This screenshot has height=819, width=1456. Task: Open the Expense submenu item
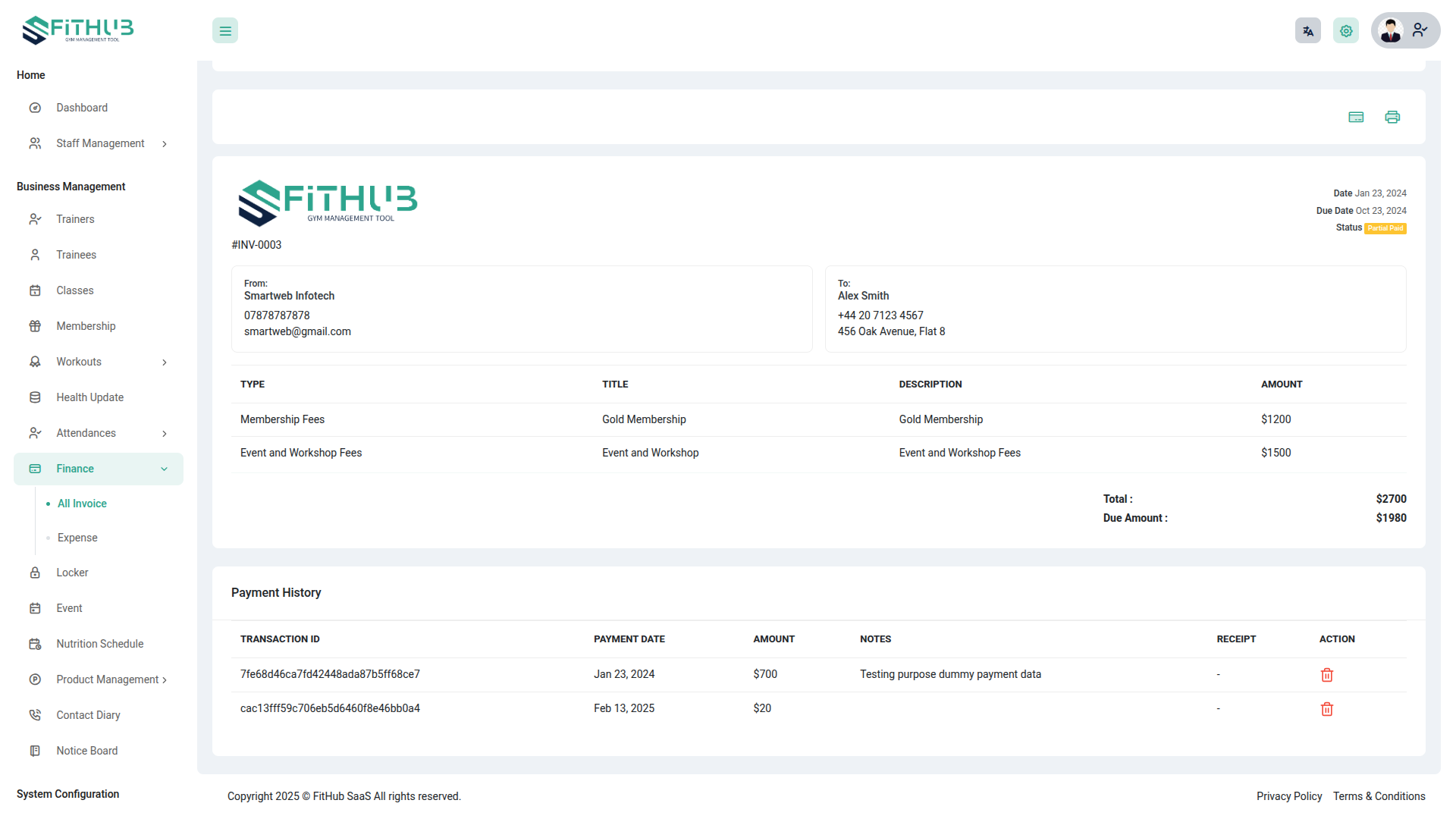point(77,538)
